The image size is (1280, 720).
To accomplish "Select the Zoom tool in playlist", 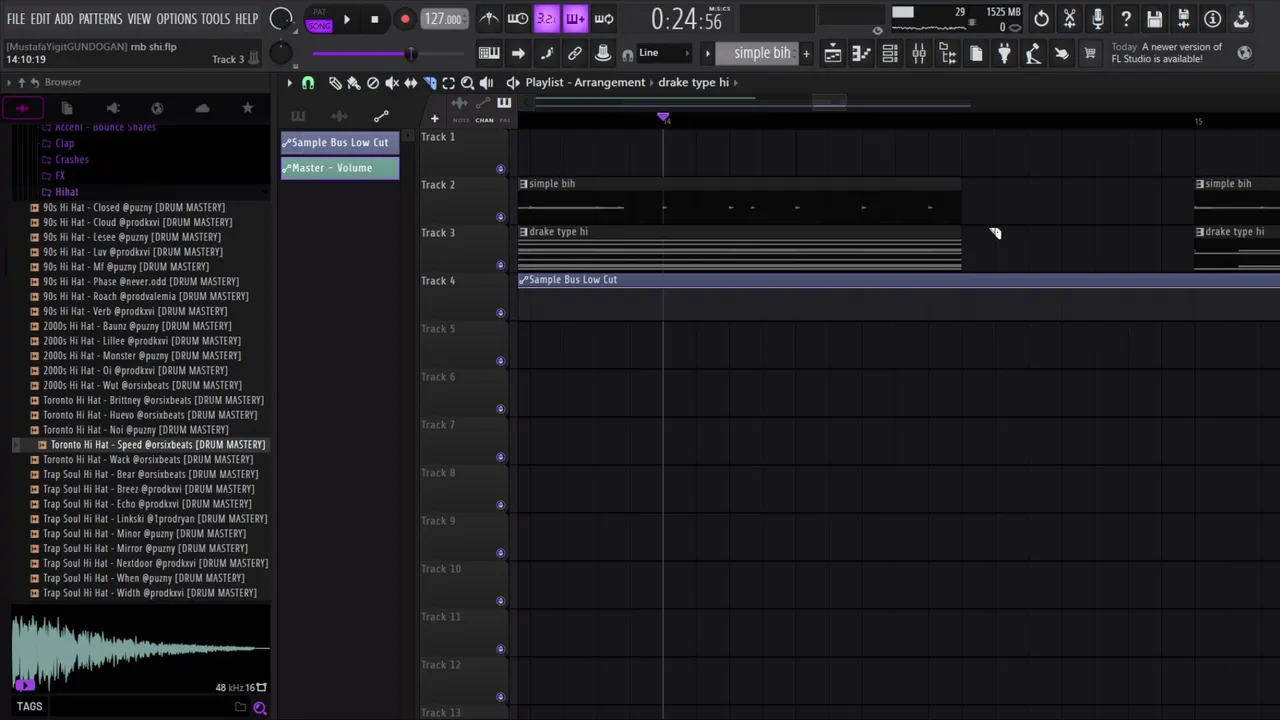I will [467, 83].
